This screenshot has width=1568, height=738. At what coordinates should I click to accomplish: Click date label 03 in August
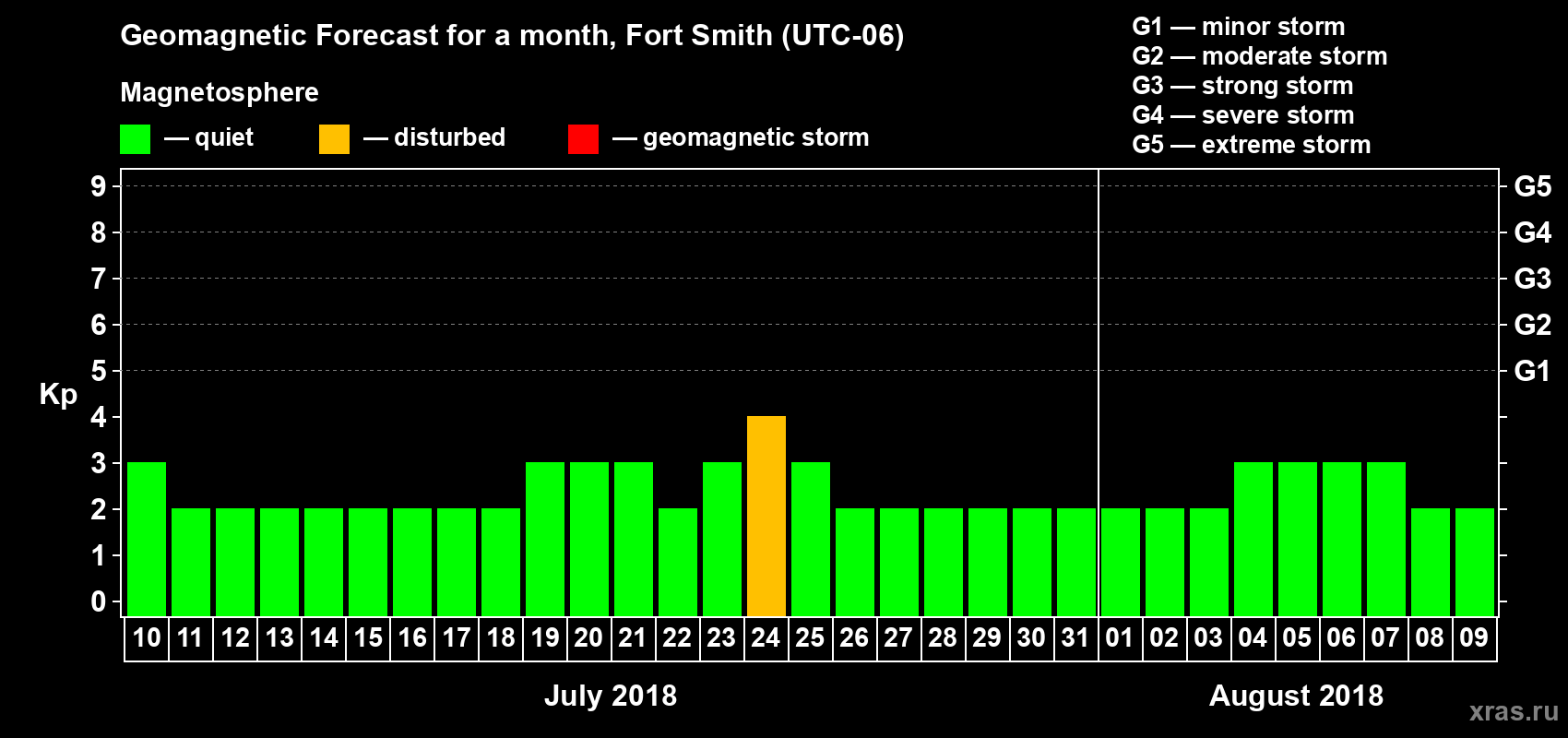click(1208, 638)
